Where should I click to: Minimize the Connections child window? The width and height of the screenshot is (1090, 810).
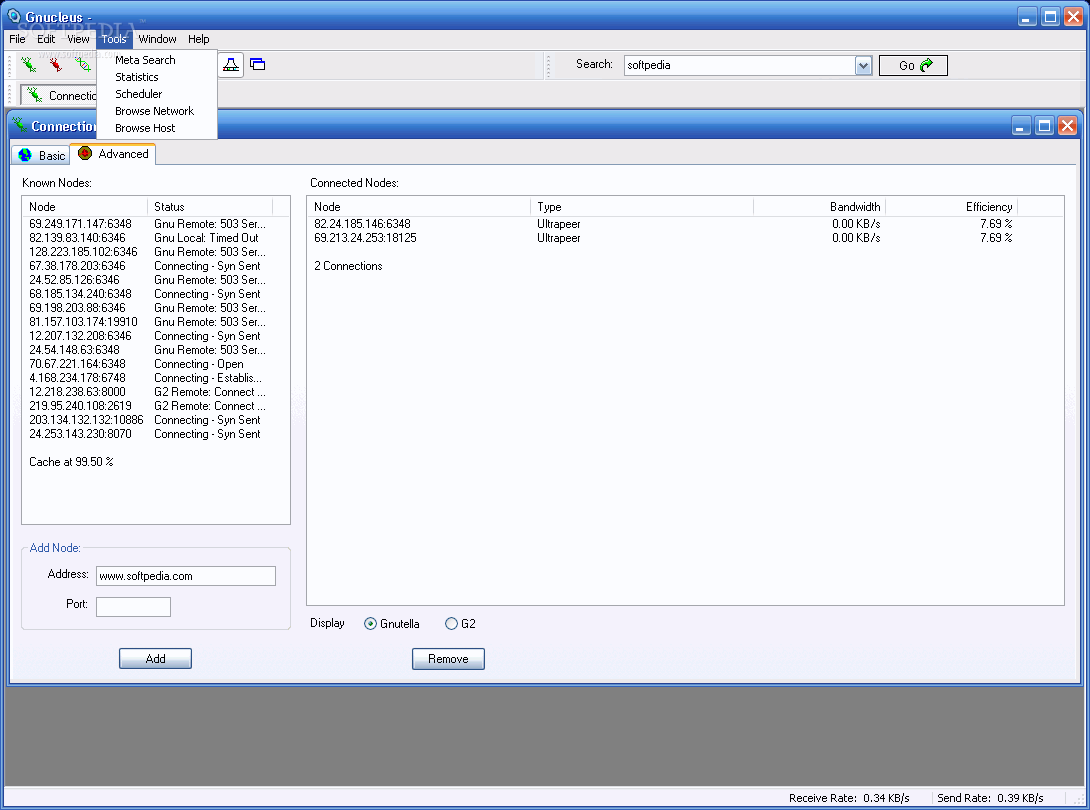click(1021, 126)
